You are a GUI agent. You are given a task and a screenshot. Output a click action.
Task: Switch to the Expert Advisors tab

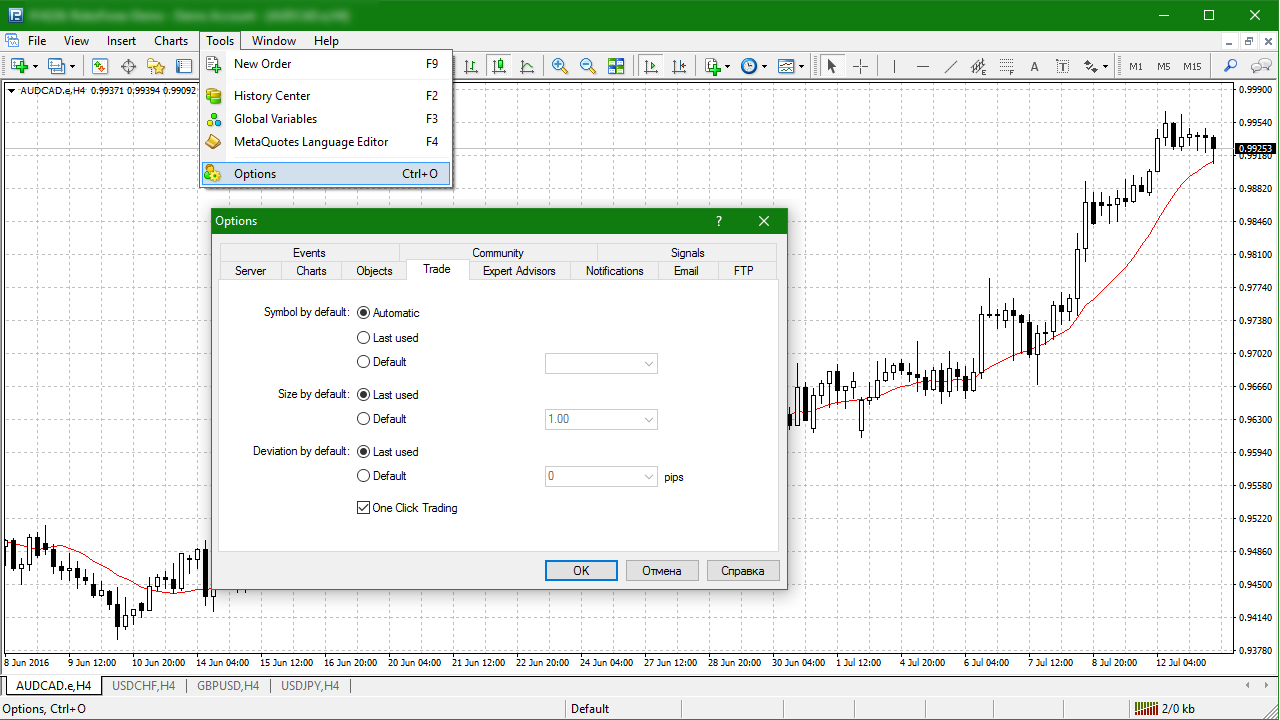[x=518, y=270]
